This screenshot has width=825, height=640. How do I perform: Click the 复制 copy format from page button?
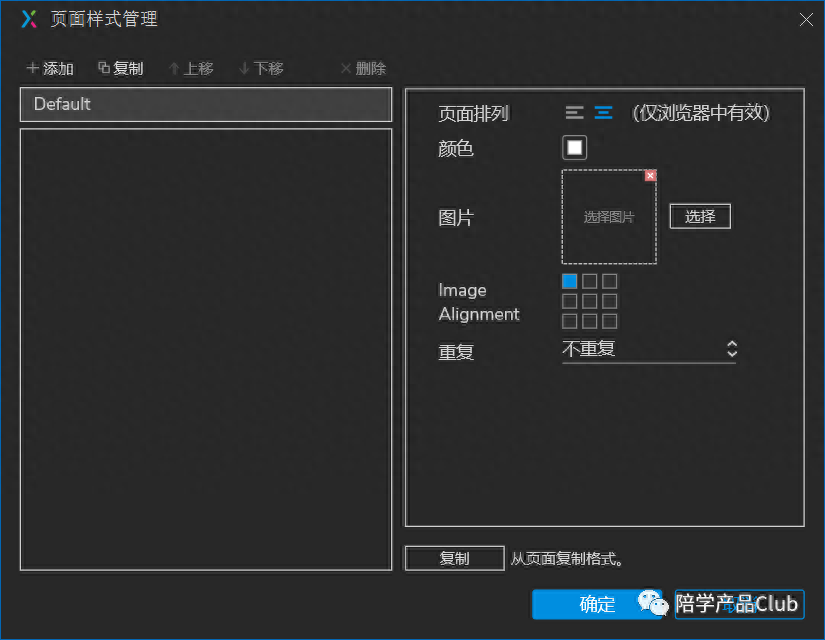pos(455,558)
